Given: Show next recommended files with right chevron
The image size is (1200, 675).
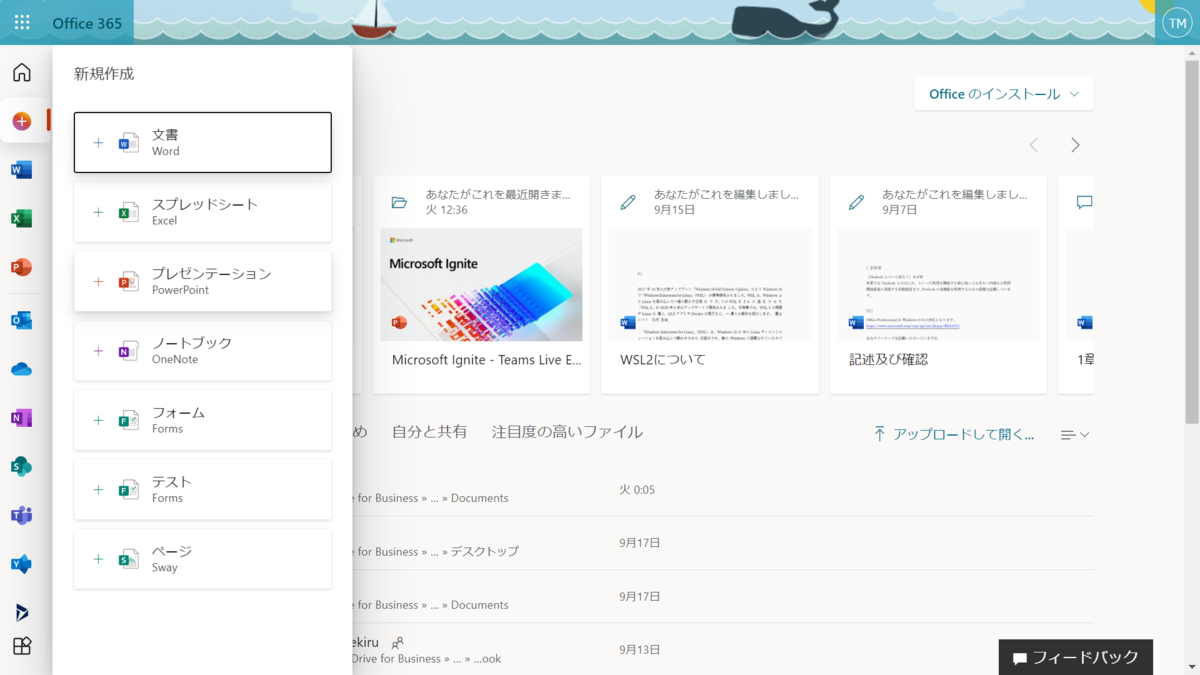Looking at the screenshot, I should coord(1075,145).
